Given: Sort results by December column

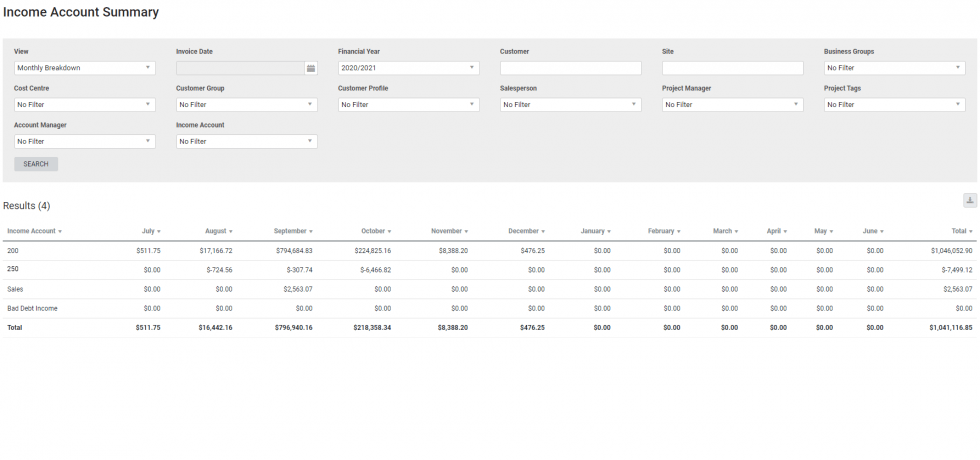Looking at the screenshot, I should 526,231.
